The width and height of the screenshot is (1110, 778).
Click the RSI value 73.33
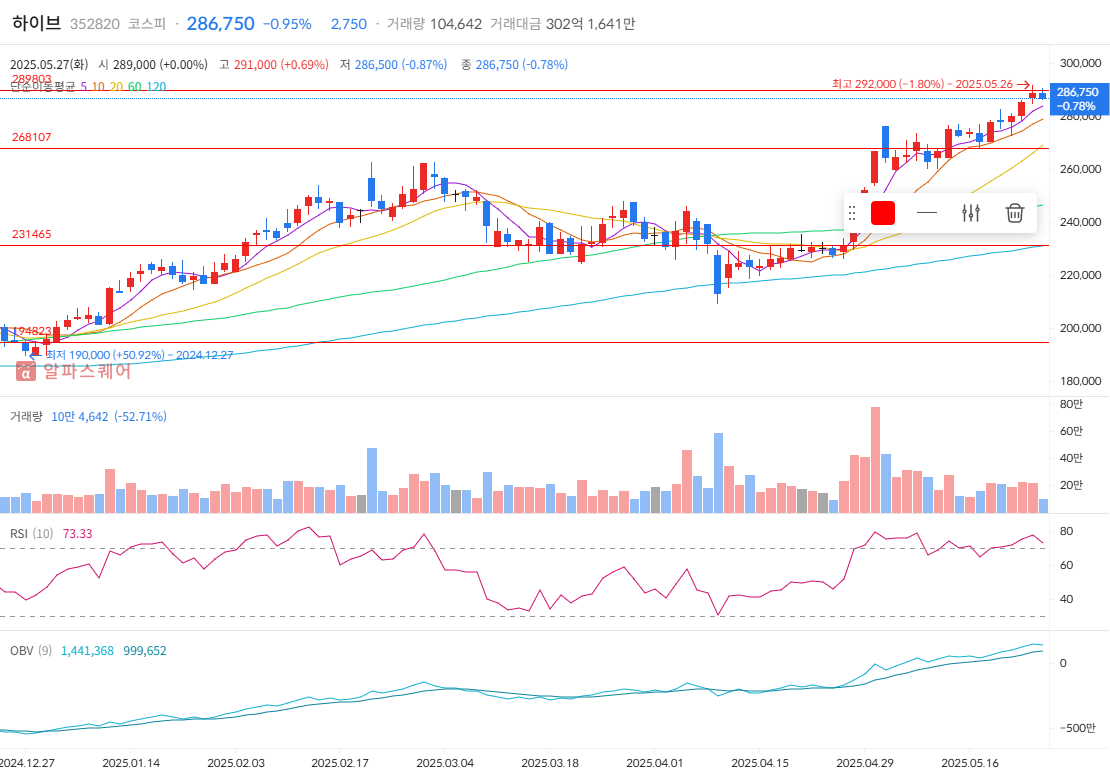[x=77, y=533]
